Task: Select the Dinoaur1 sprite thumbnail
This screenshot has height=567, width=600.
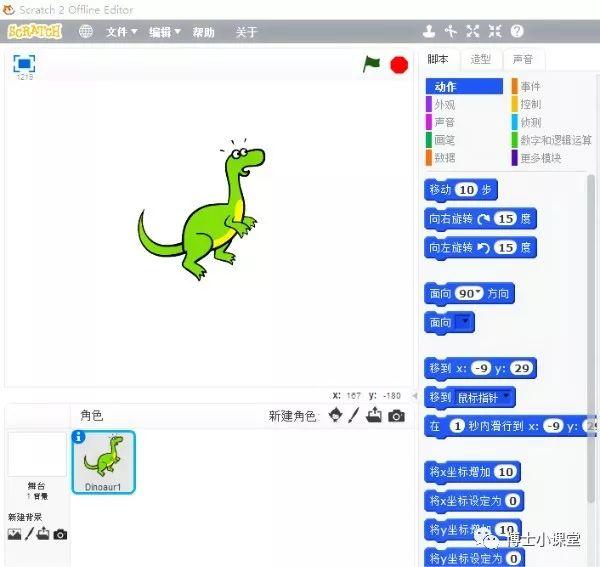Action: pyautogui.click(x=104, y=462)
